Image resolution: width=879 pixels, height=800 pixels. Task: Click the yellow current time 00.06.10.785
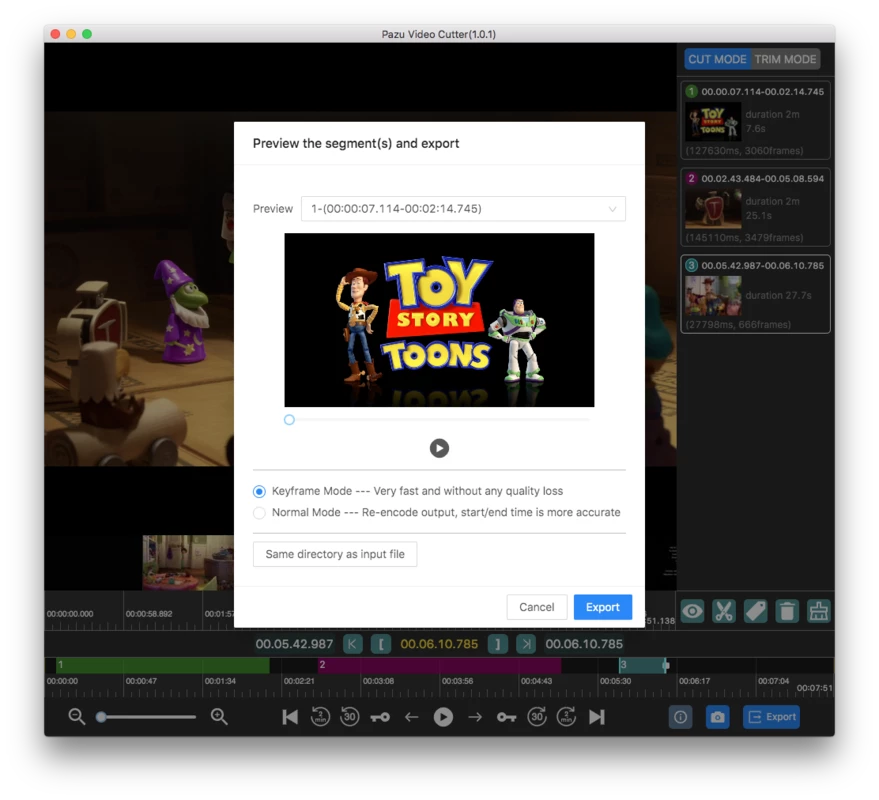click(x=439, y=644)
